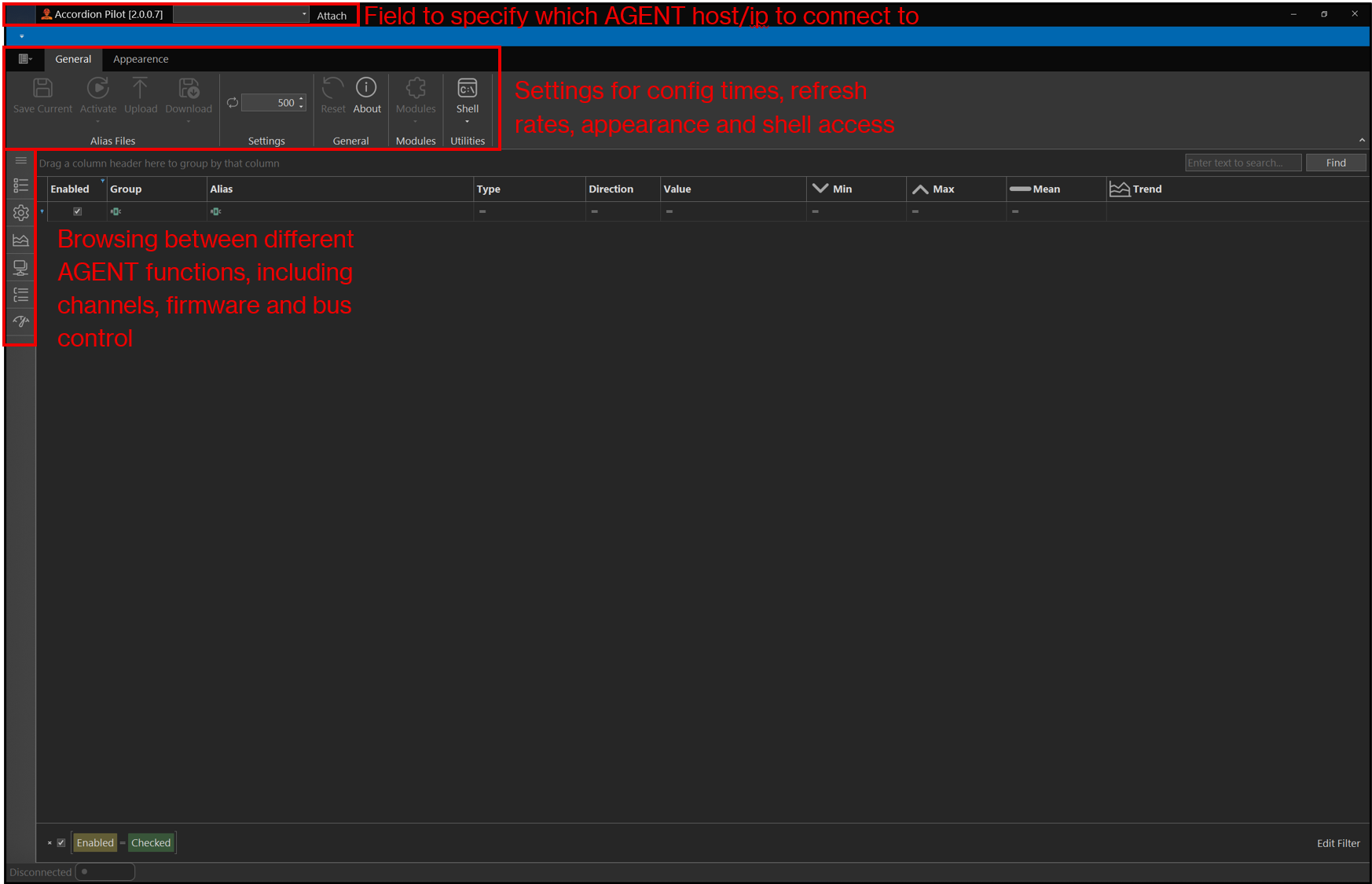Click the hamburger menu sidebar icon
Viewport: 1372px width, 884px height.
[x=21, y=161]
